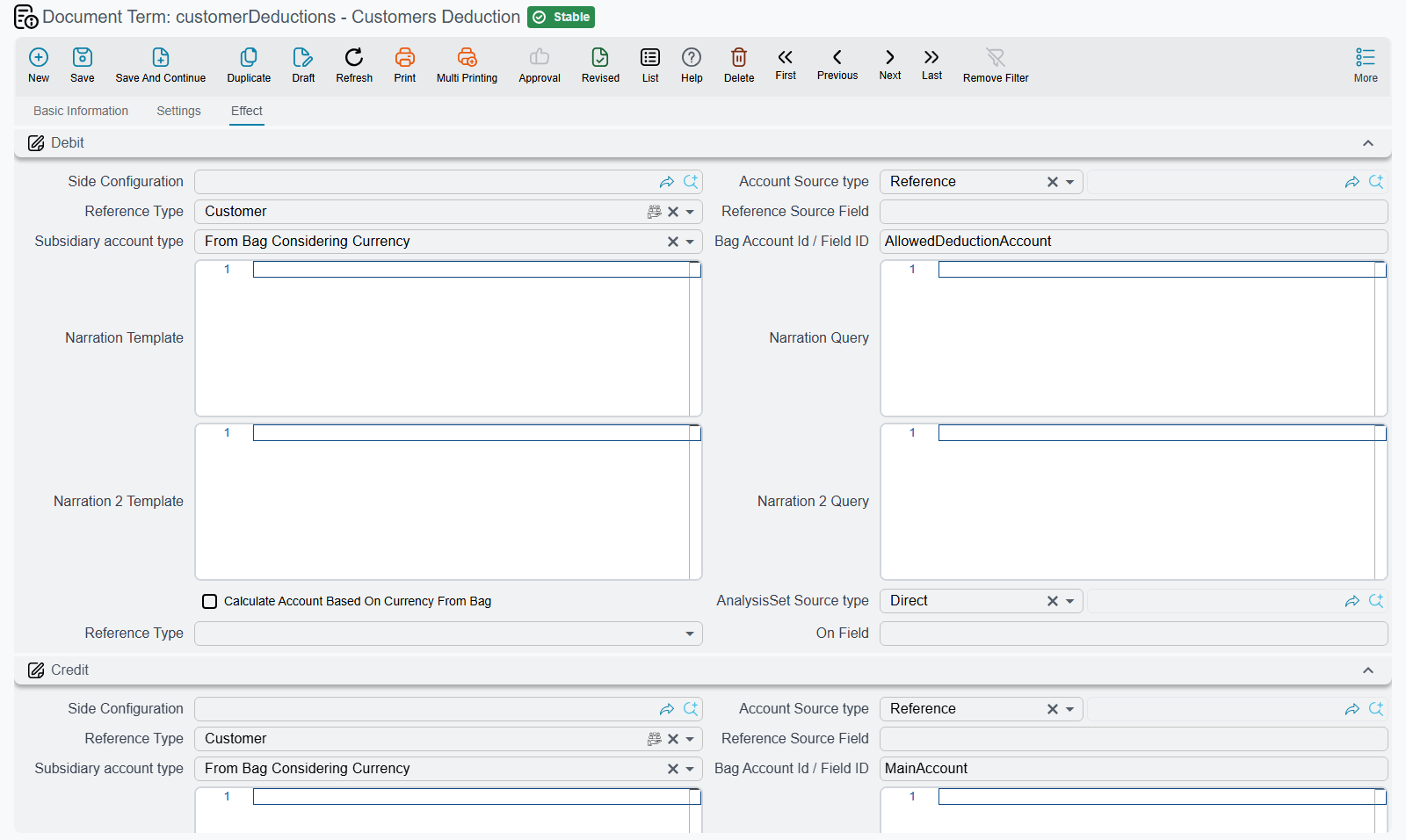The width and height of the screenshot is (1406, 840).
Task: Click Save And Continue icon
Action: [161, 57]
